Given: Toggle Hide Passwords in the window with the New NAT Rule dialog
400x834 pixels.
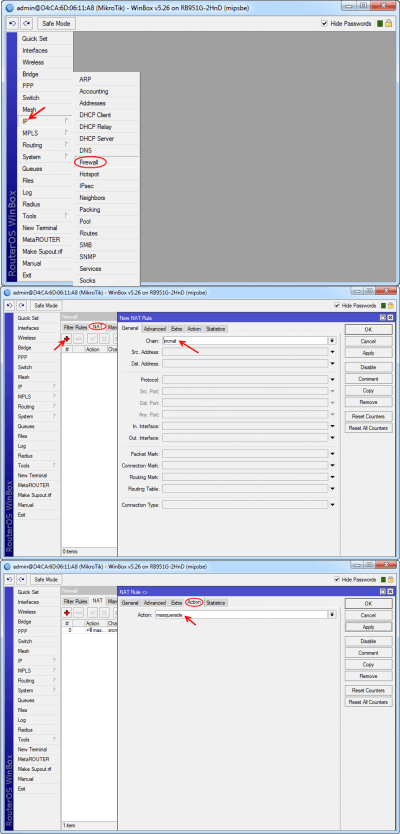Looking at the screenshot, I should 337,306.
